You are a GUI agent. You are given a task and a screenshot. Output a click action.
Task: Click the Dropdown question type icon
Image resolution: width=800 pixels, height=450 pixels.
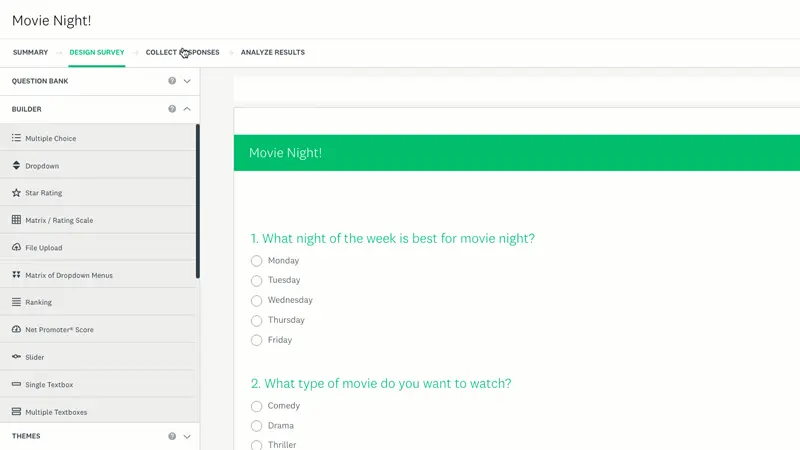(16, 165)
